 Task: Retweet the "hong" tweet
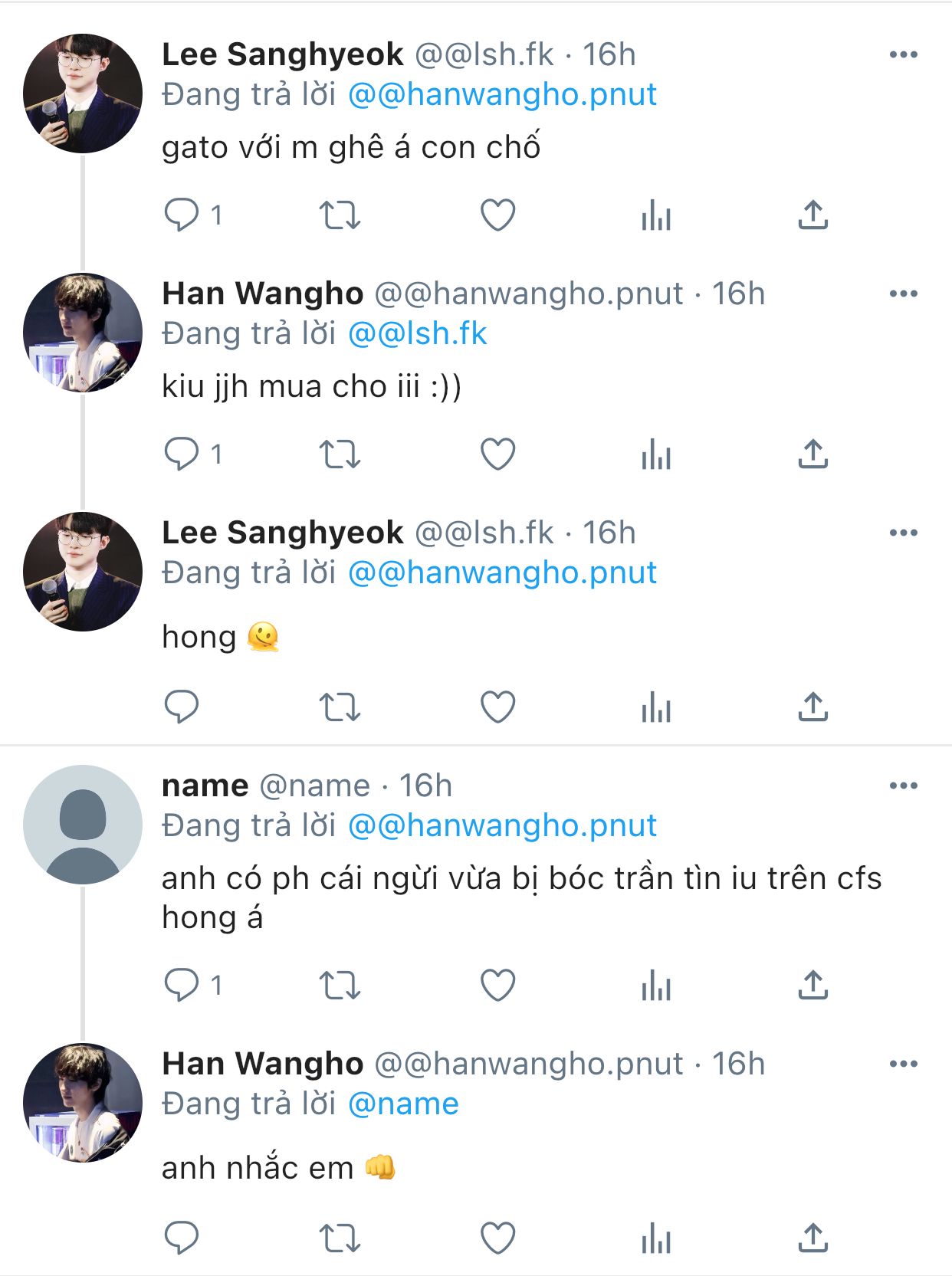click(x=340, y=707)
